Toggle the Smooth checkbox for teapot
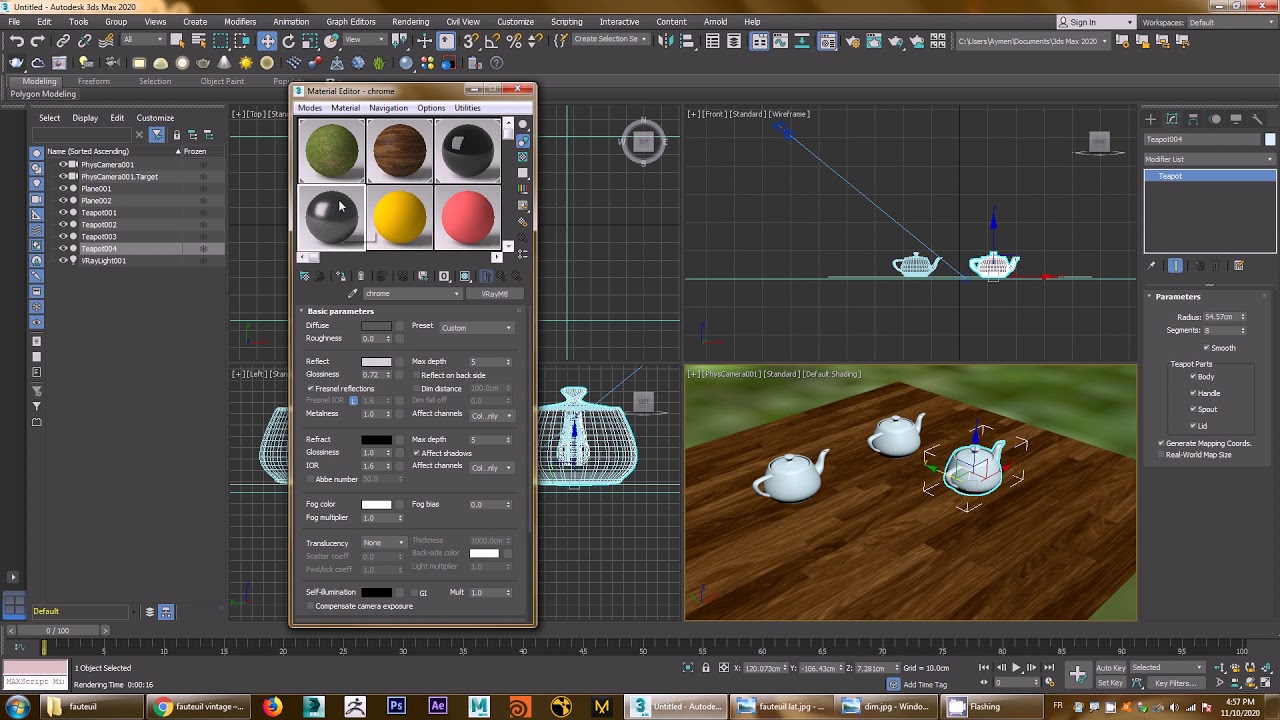 1206,348
